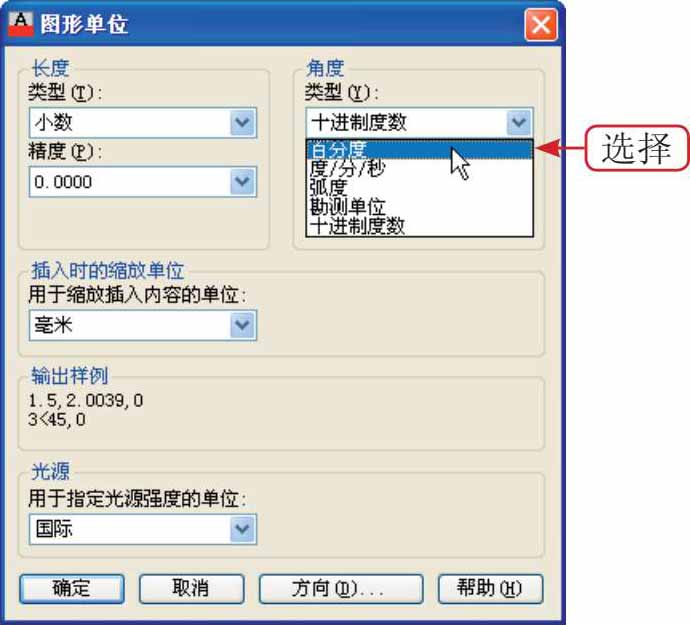Open the 毫米 insertion unit dropdown arrow
Image resolution: width=690 pixels, height=625 pixels.
[x=242, y=325]
